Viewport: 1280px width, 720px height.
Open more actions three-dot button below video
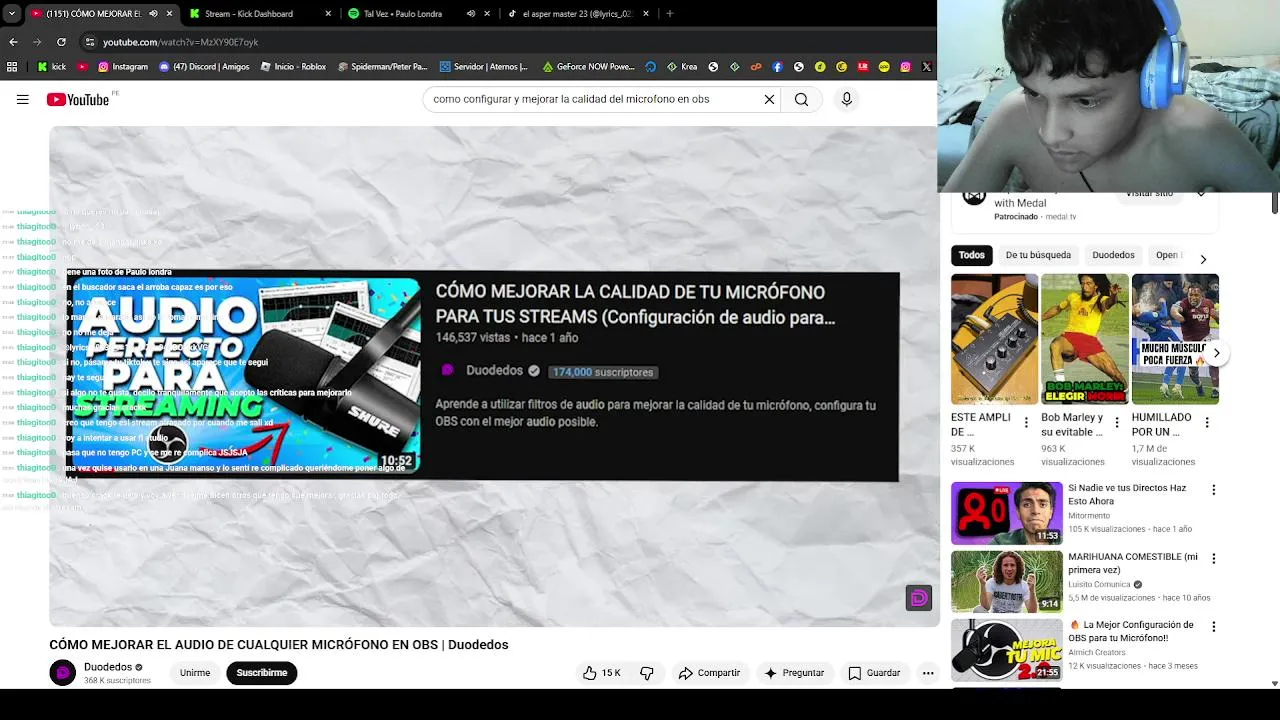[928, 673]
